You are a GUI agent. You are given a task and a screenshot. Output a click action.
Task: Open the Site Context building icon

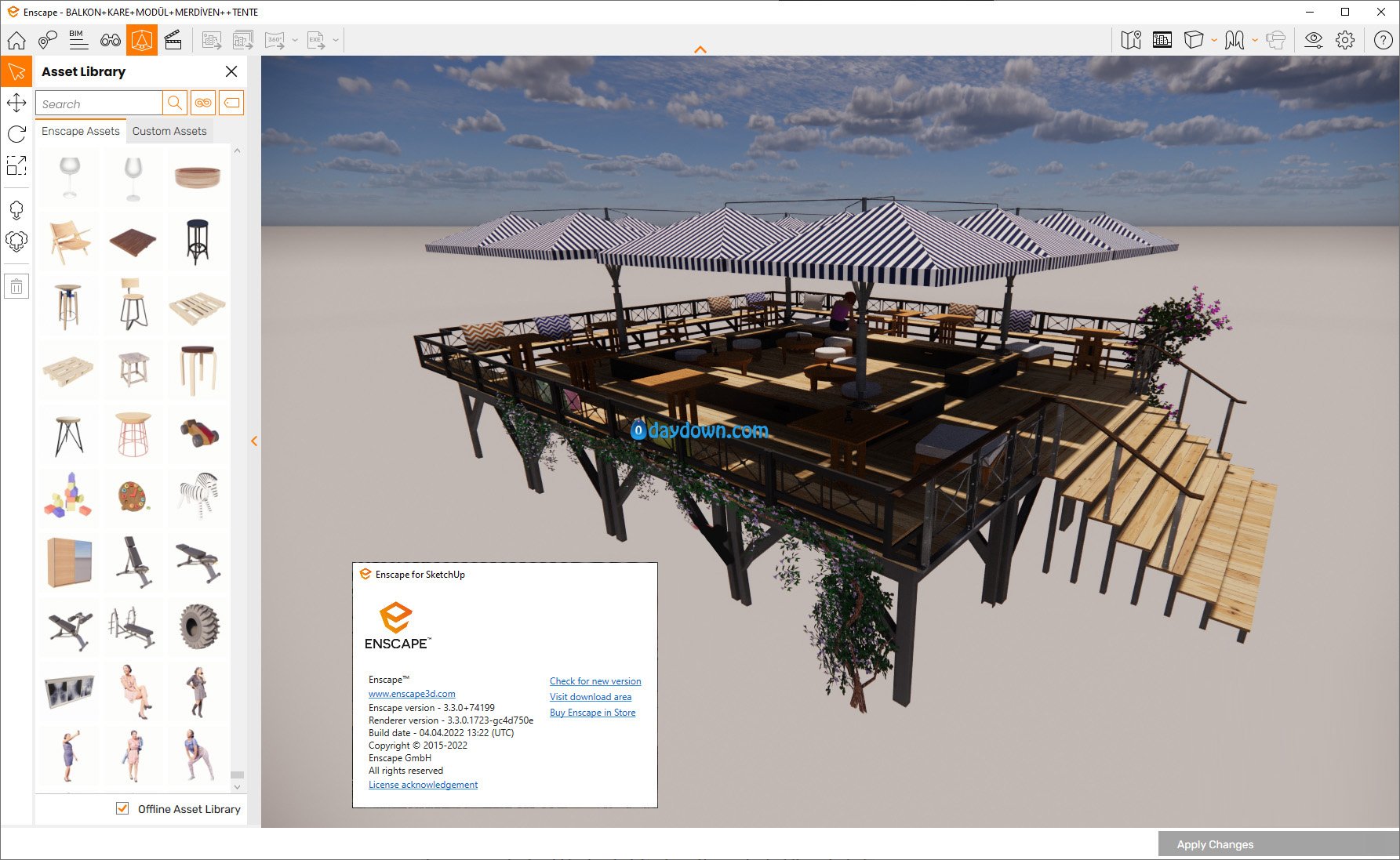pos(1162,40)
